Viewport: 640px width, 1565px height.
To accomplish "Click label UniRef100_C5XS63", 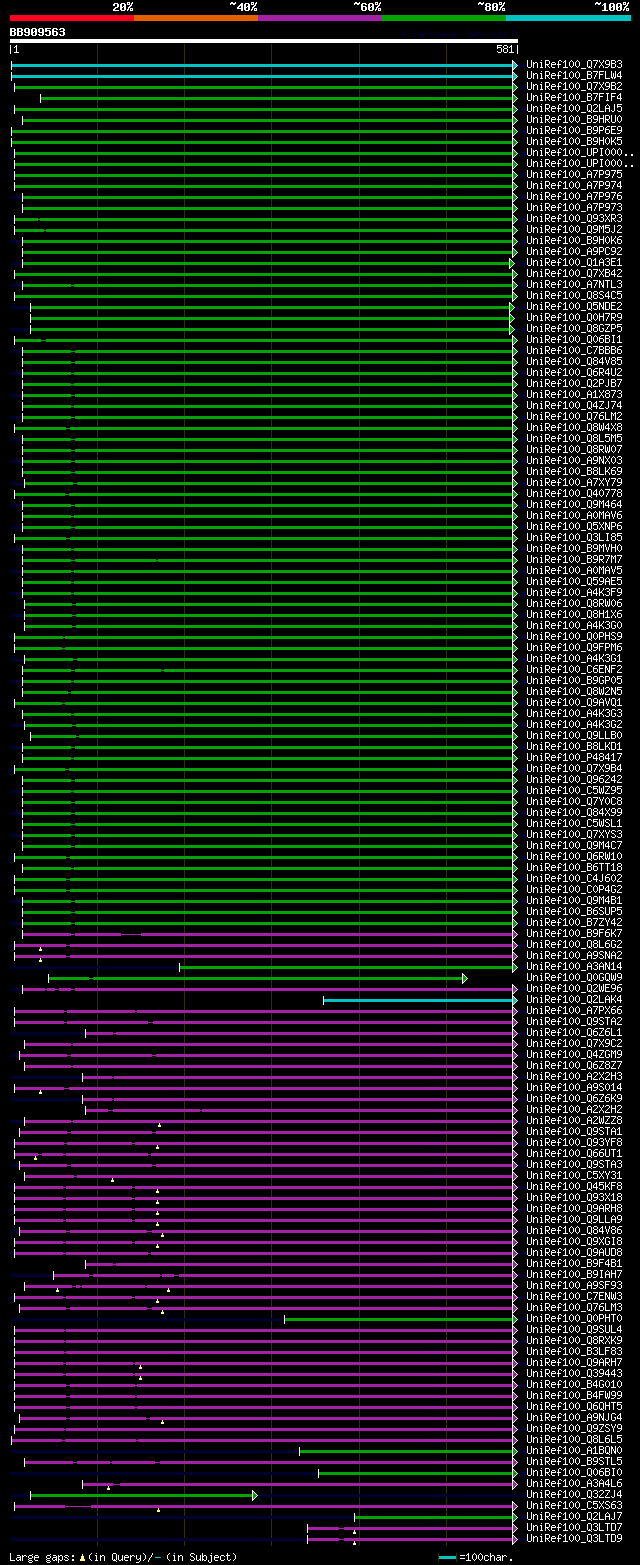I will [574, 1505].
